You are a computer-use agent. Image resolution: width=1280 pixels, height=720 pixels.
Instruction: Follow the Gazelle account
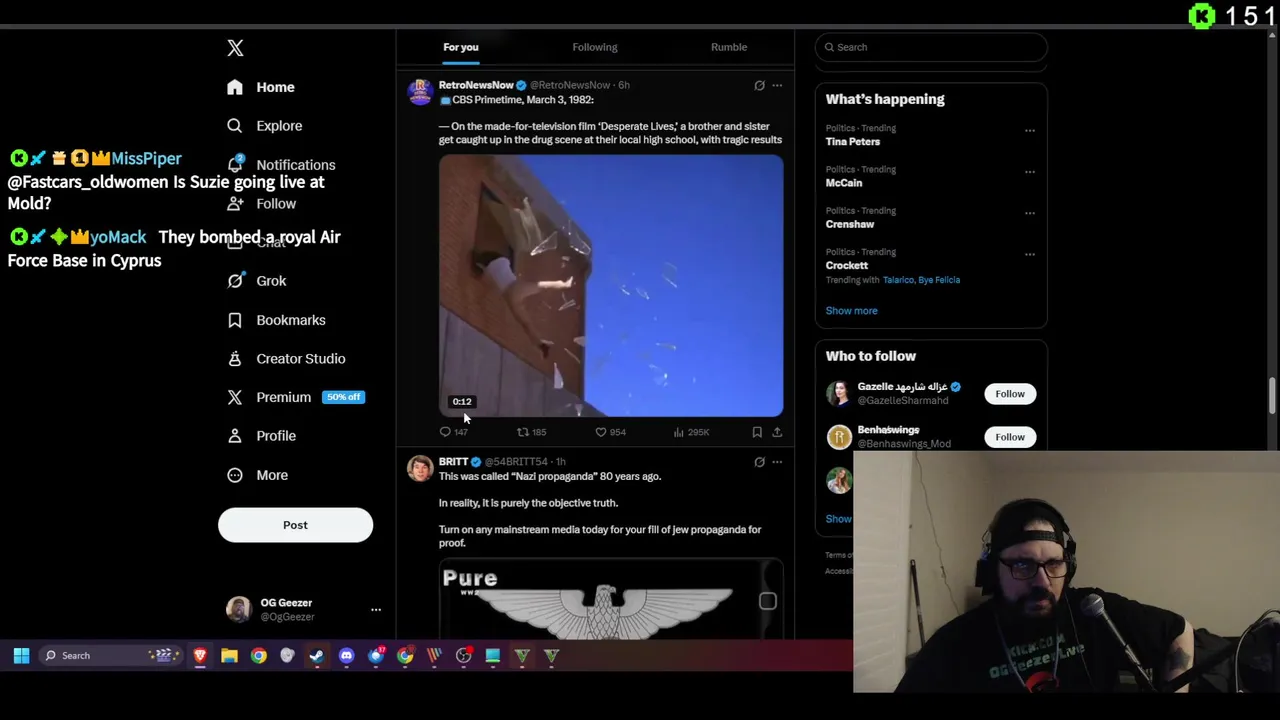[x=1010, y=394]
